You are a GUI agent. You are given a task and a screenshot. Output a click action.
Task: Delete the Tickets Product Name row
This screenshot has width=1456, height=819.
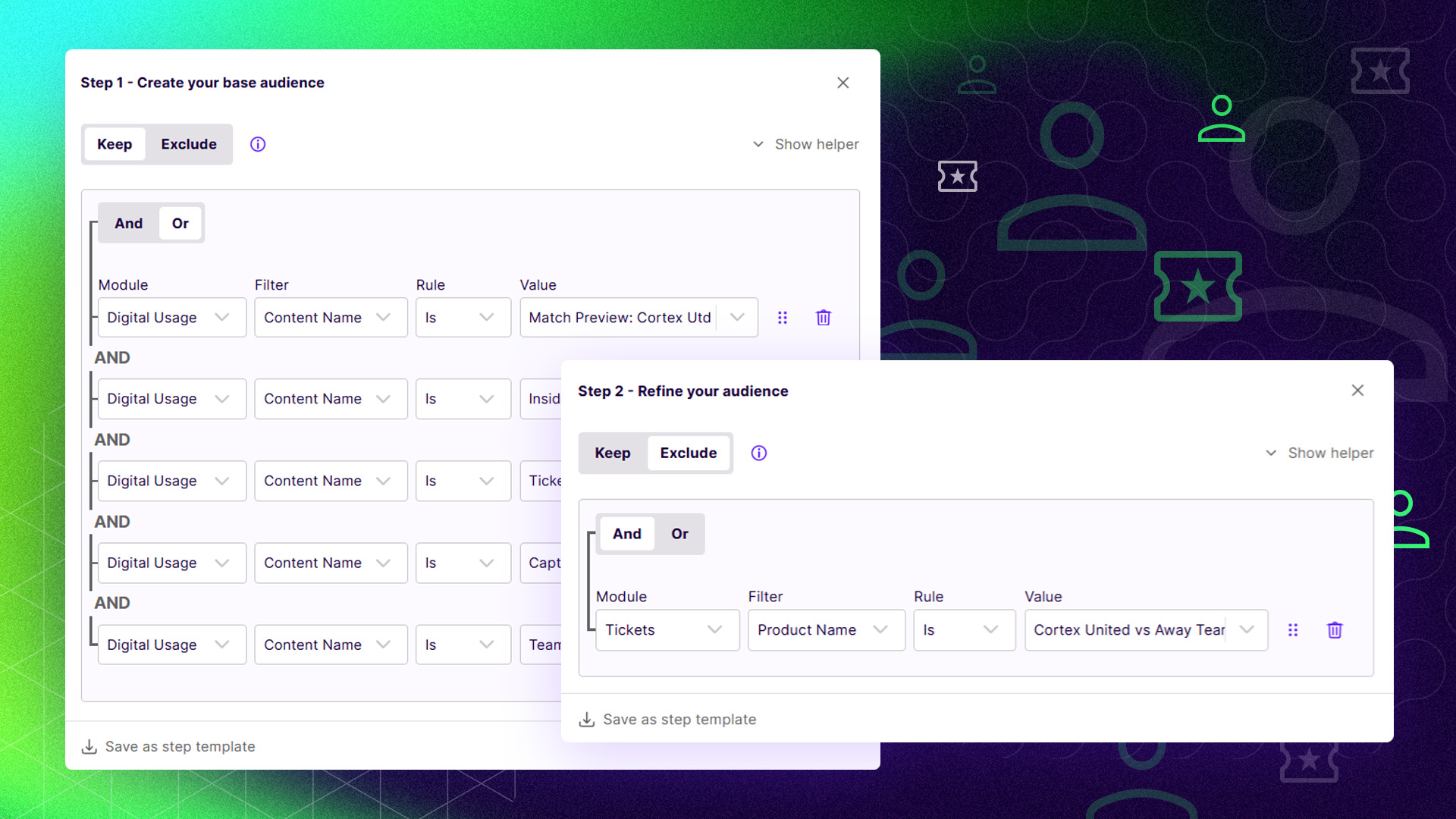tap(1335, 630)
